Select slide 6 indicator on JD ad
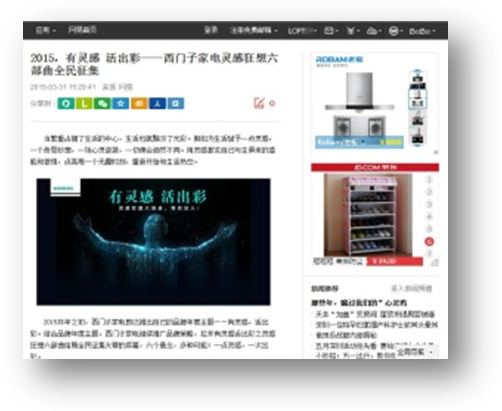The width and height of the screenshot is (502, 411). click(x=429, y=241)
